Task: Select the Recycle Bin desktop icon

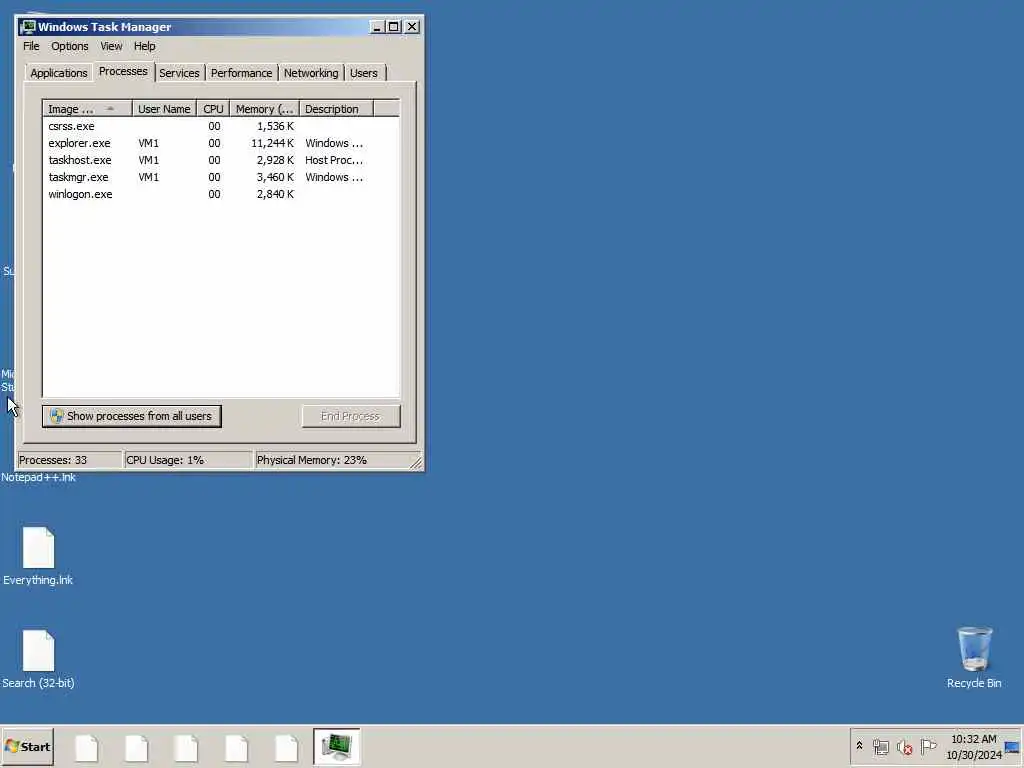Action: 974,658
